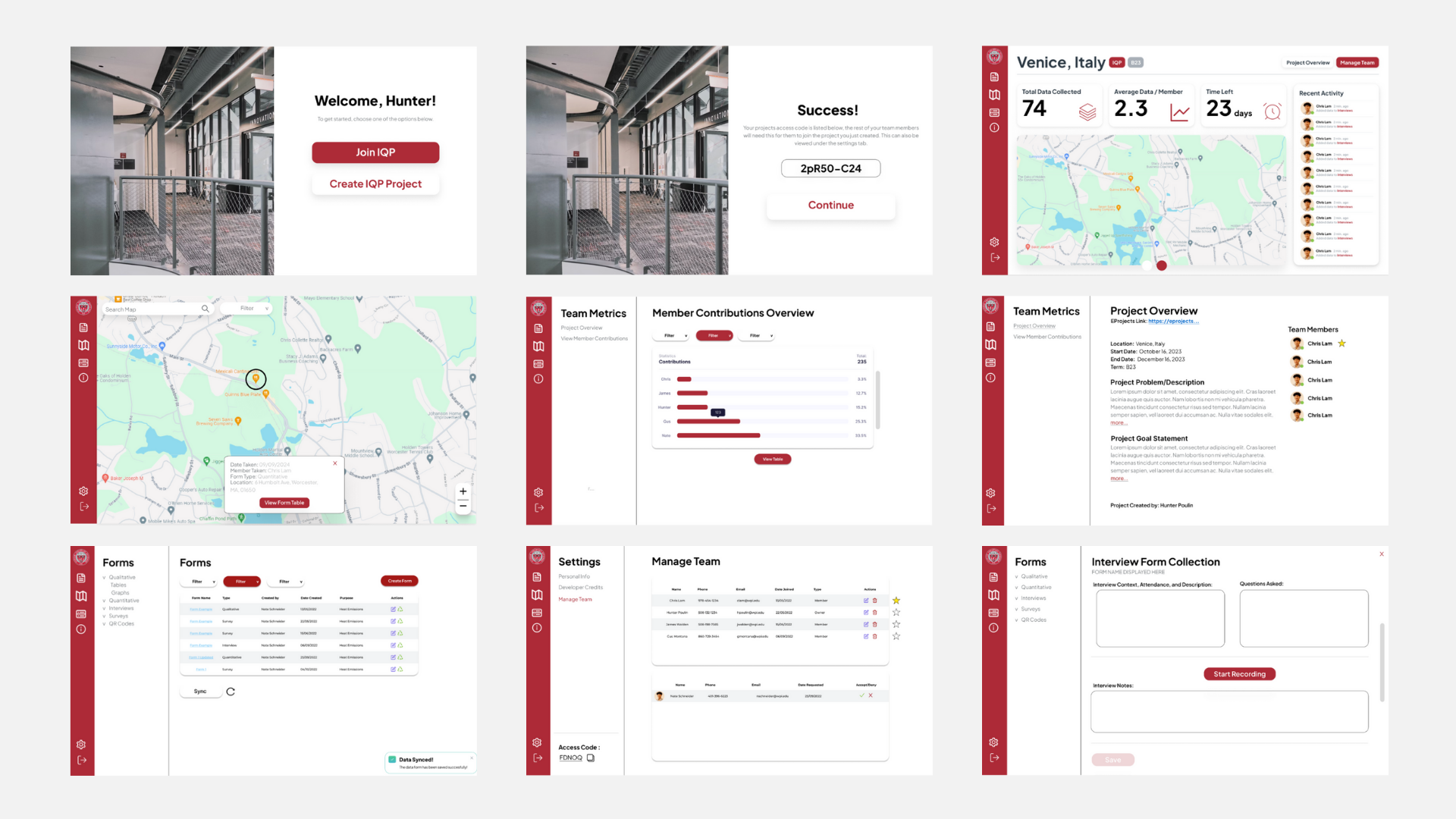Open Developer Credits in Settings sidebar
Screen dimensions: 1456x819
[x=581, y=588]
